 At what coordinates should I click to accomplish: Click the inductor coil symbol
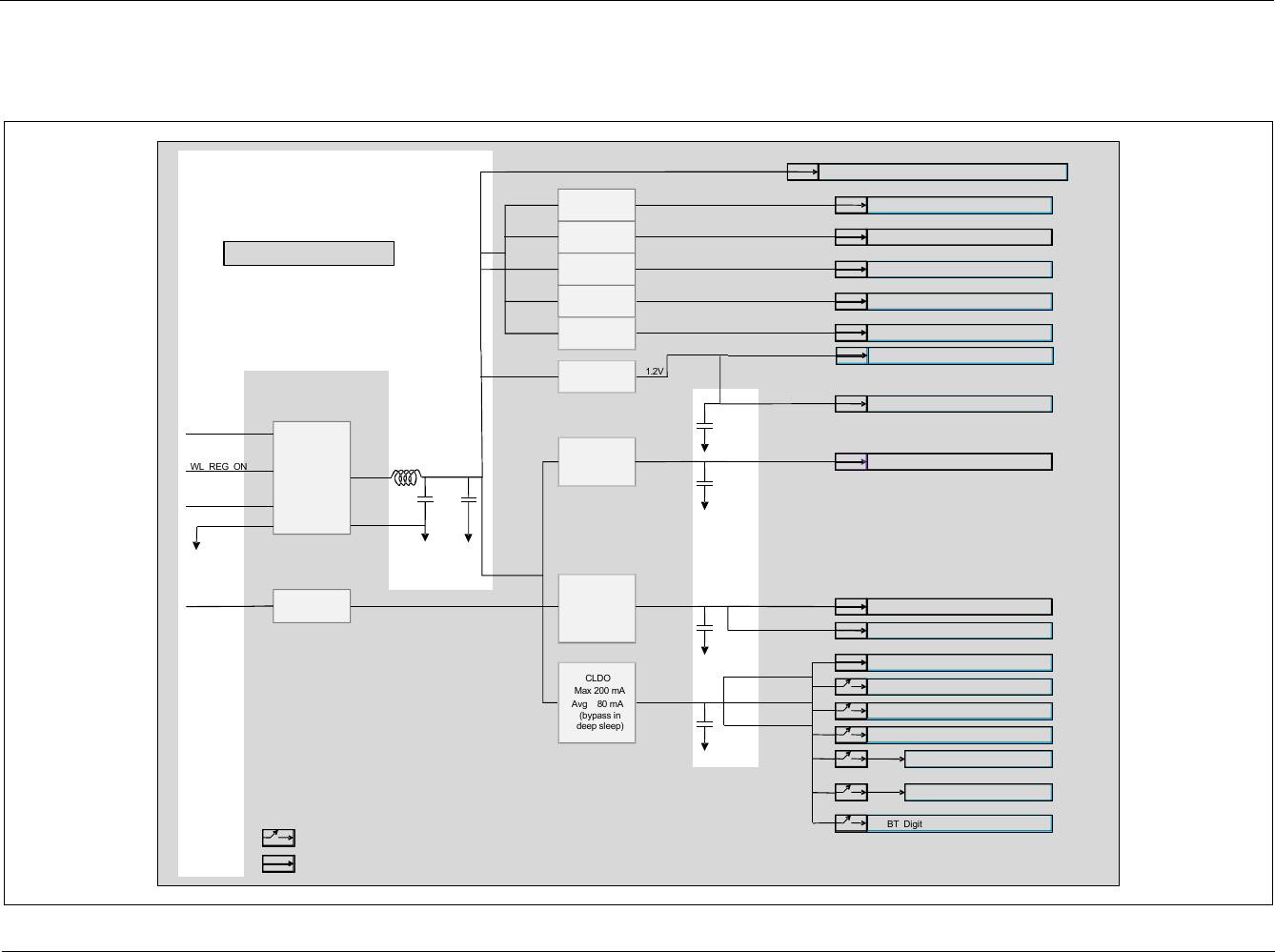406,477
